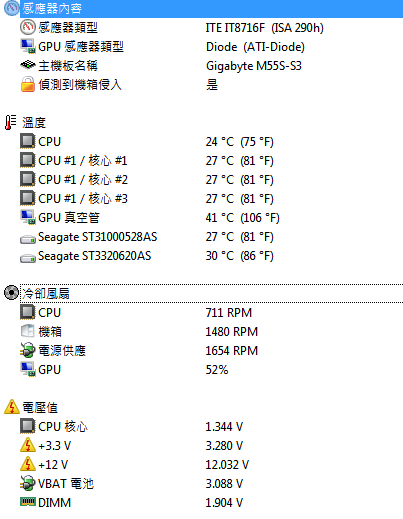Viewport: 403px width, 519px height.
Task: Click the 711 RPM CPU fan value
Action: [x=229, y=313]
